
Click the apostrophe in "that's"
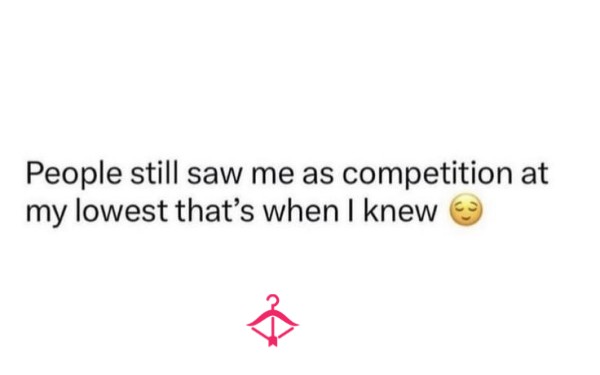point(237,203)
